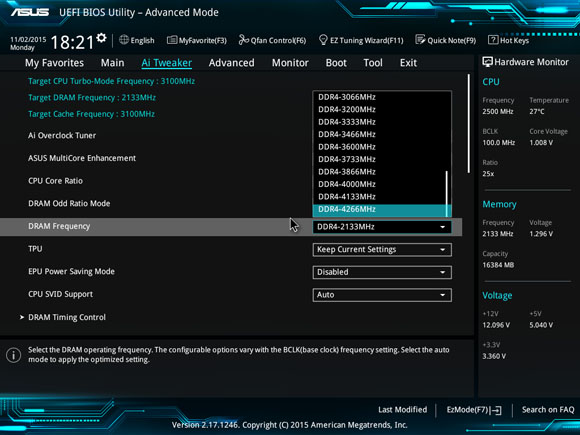Open CPU SVID Support Auto dropdown
The width and height of the screenshot is (580, 435).
point(382,295)
